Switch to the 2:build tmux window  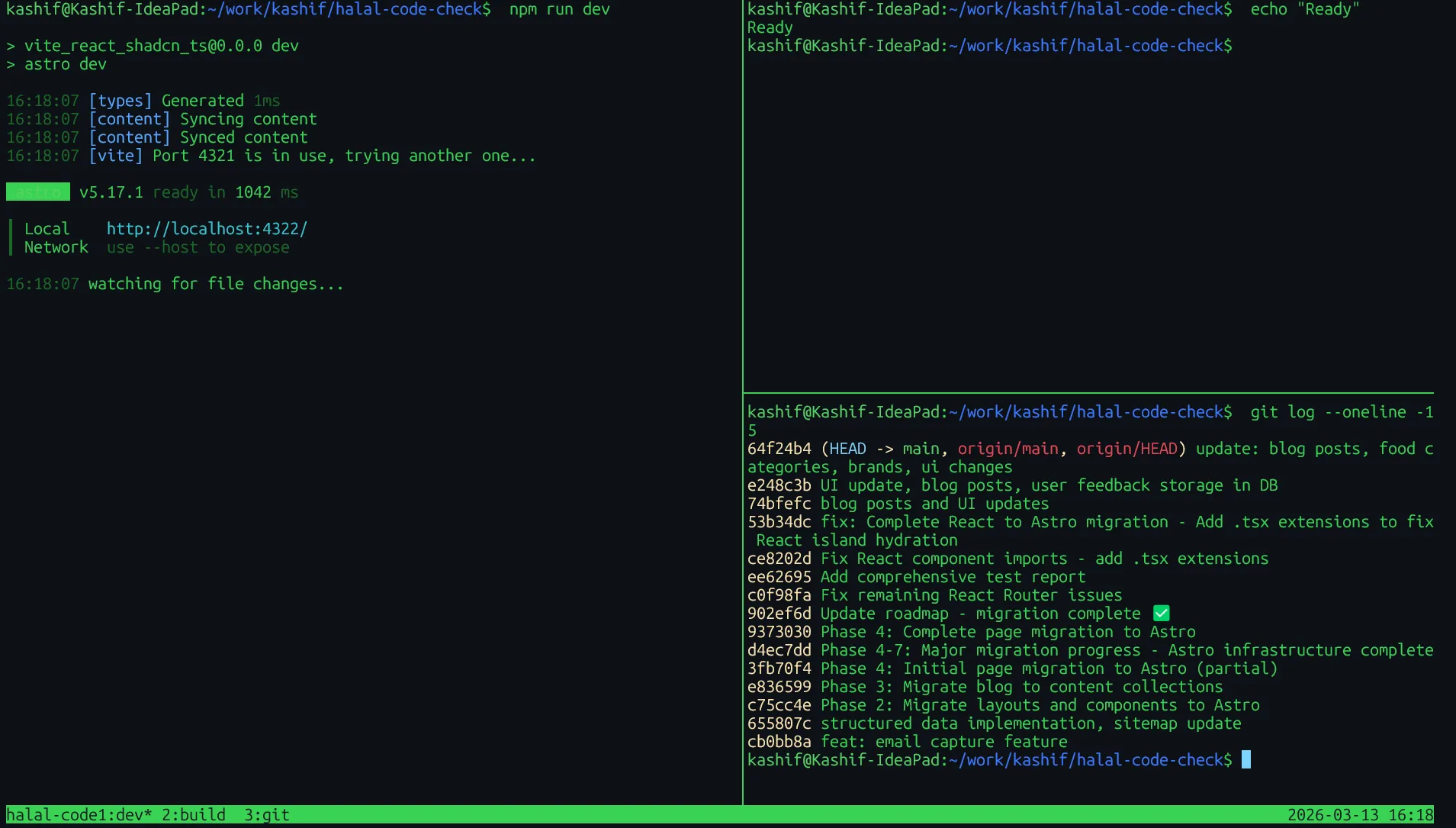pyautogui.click(x=191, y=814)
